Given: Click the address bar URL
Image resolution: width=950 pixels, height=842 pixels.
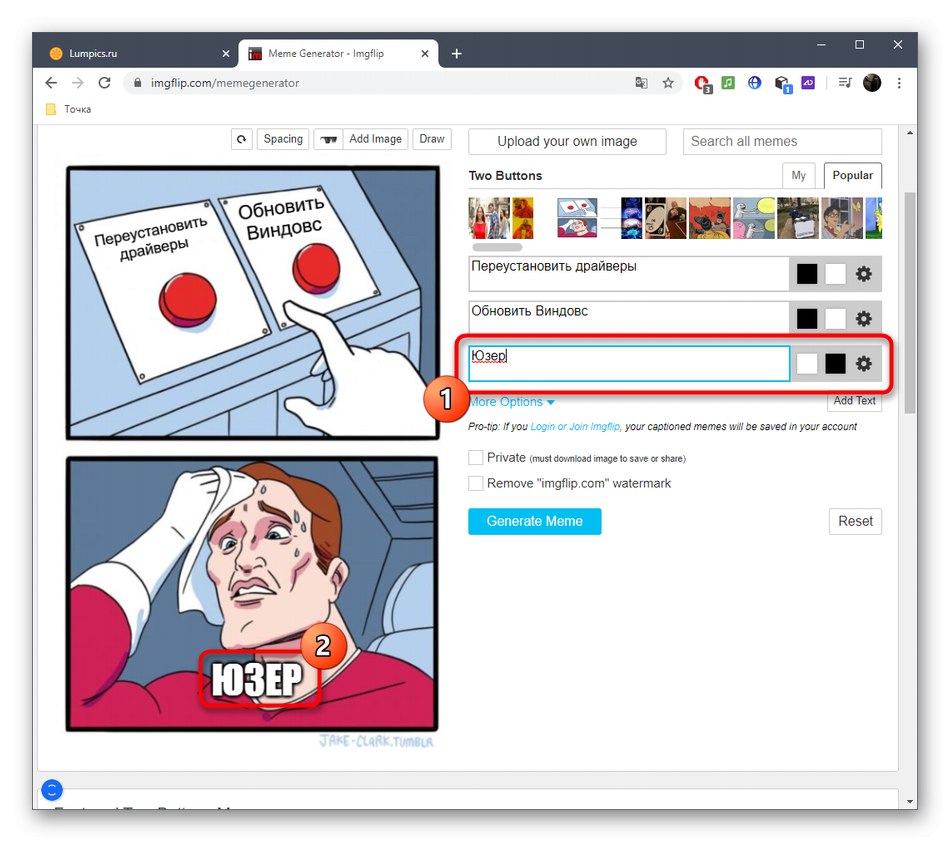Looking at the screenshot, I should [225, 83].
